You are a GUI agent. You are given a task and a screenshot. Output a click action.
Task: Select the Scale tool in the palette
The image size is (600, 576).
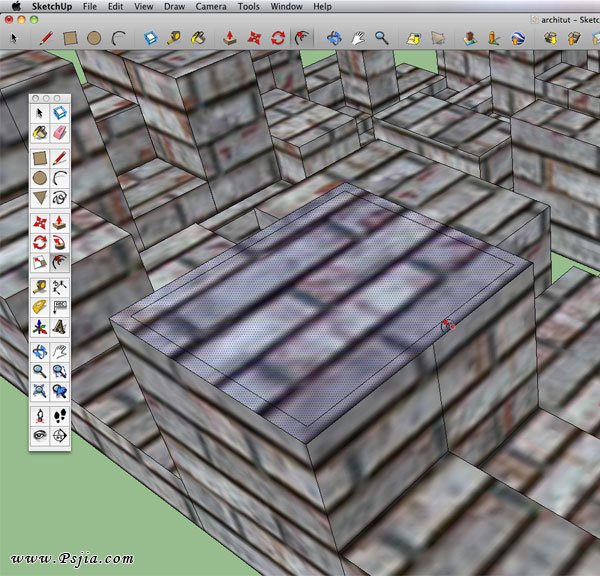tap(39, 263)
